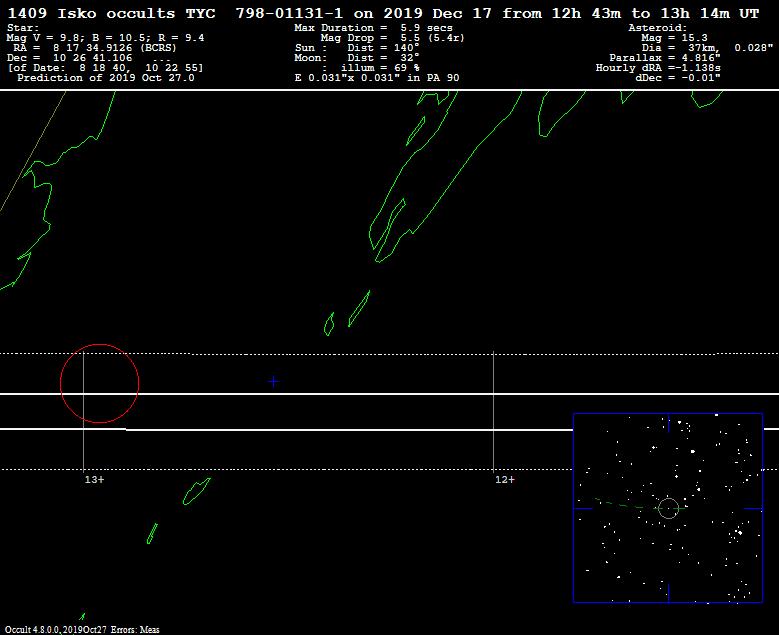This screenshot has height=635, width=779.
Task: Click the red uncertainty circle on the path
Action: pos(99,384)
